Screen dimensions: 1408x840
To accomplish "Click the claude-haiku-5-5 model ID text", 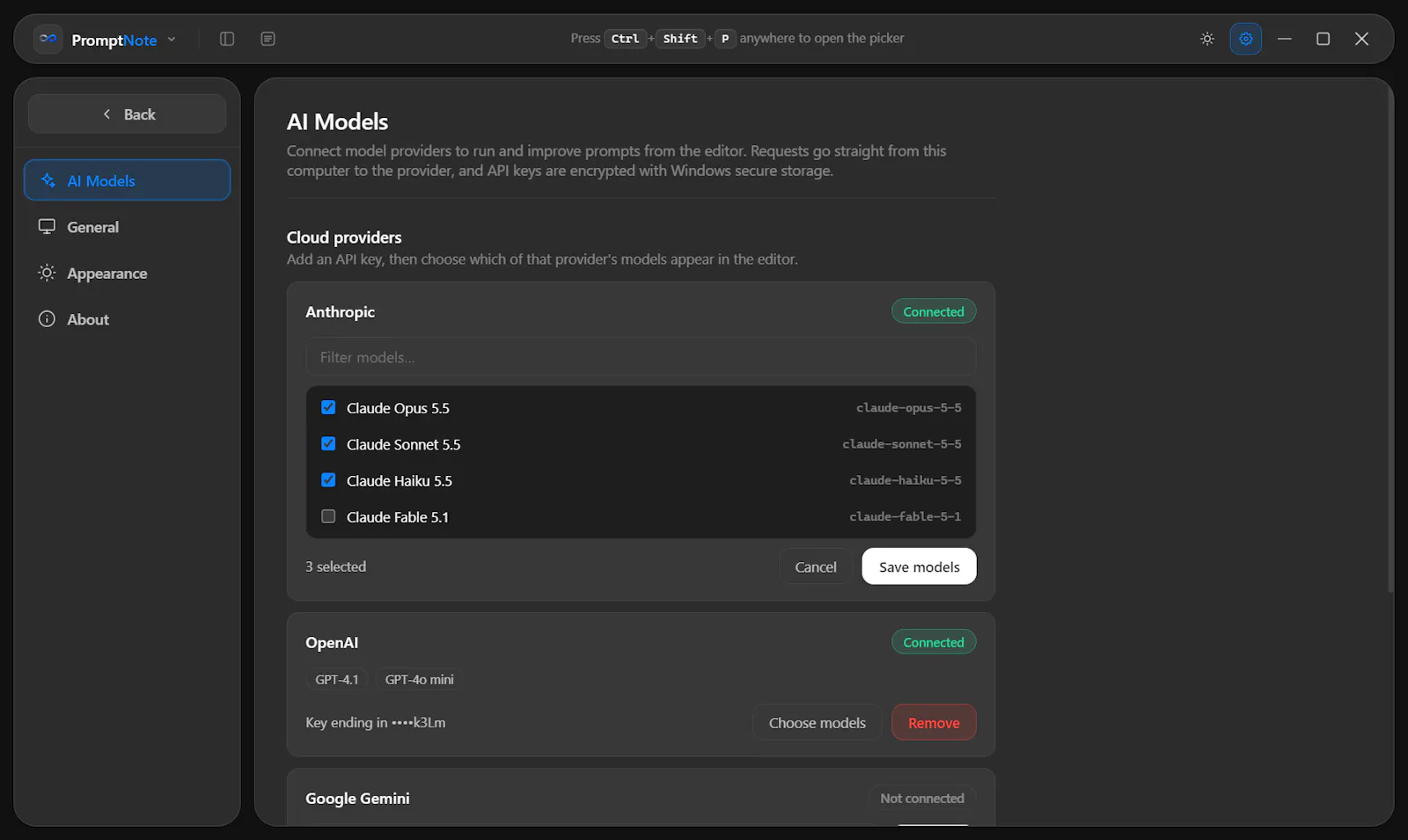I will click(x=905, y=480).
